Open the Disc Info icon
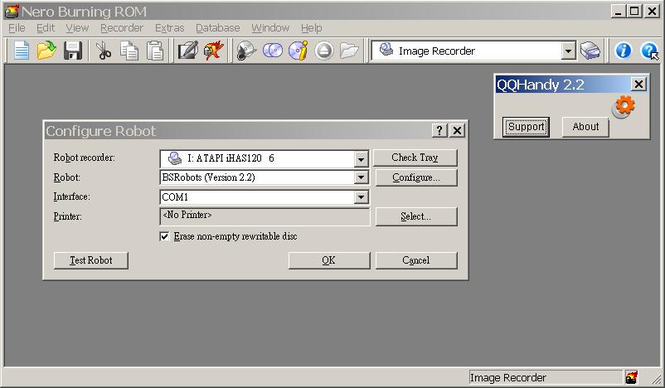Viewport: 665px width, 388px height. point(299,51)
